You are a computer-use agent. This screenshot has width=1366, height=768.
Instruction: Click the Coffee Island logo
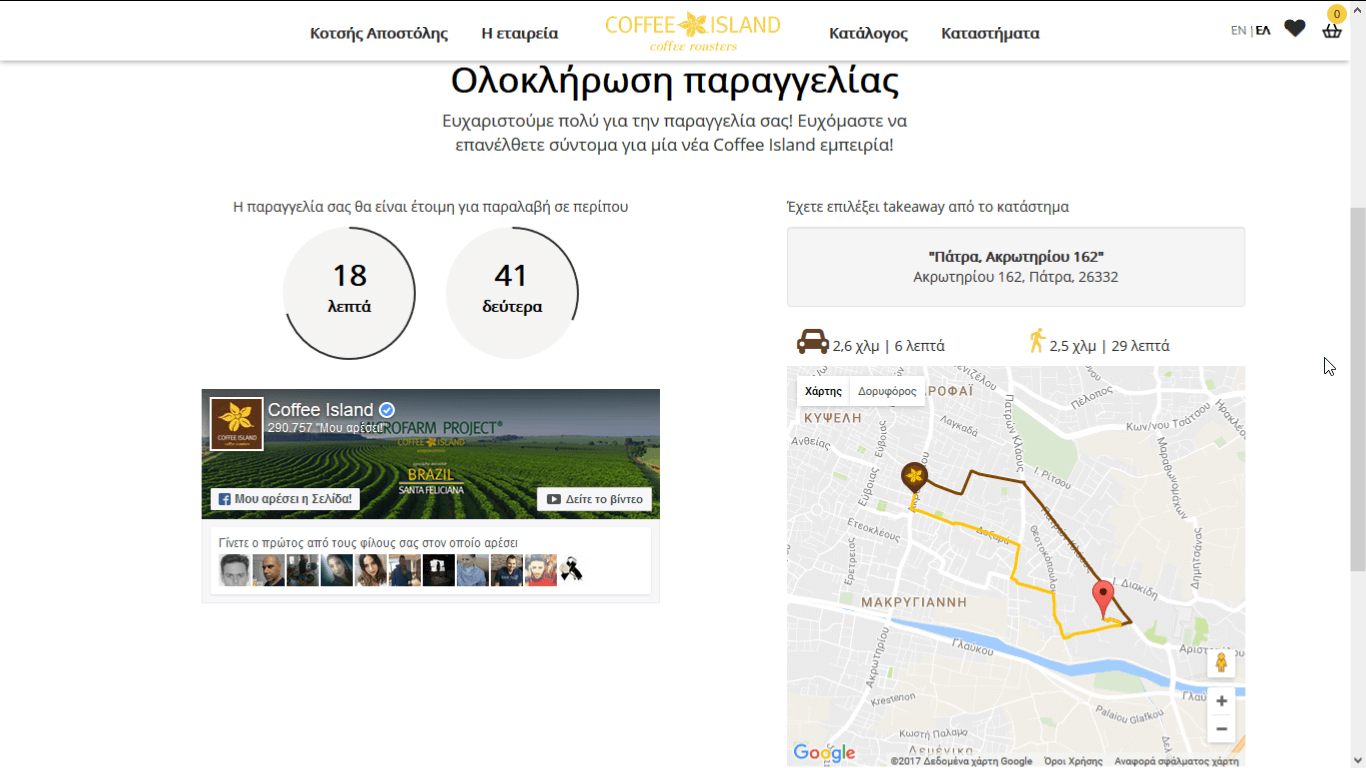click(x=693, y=31)
